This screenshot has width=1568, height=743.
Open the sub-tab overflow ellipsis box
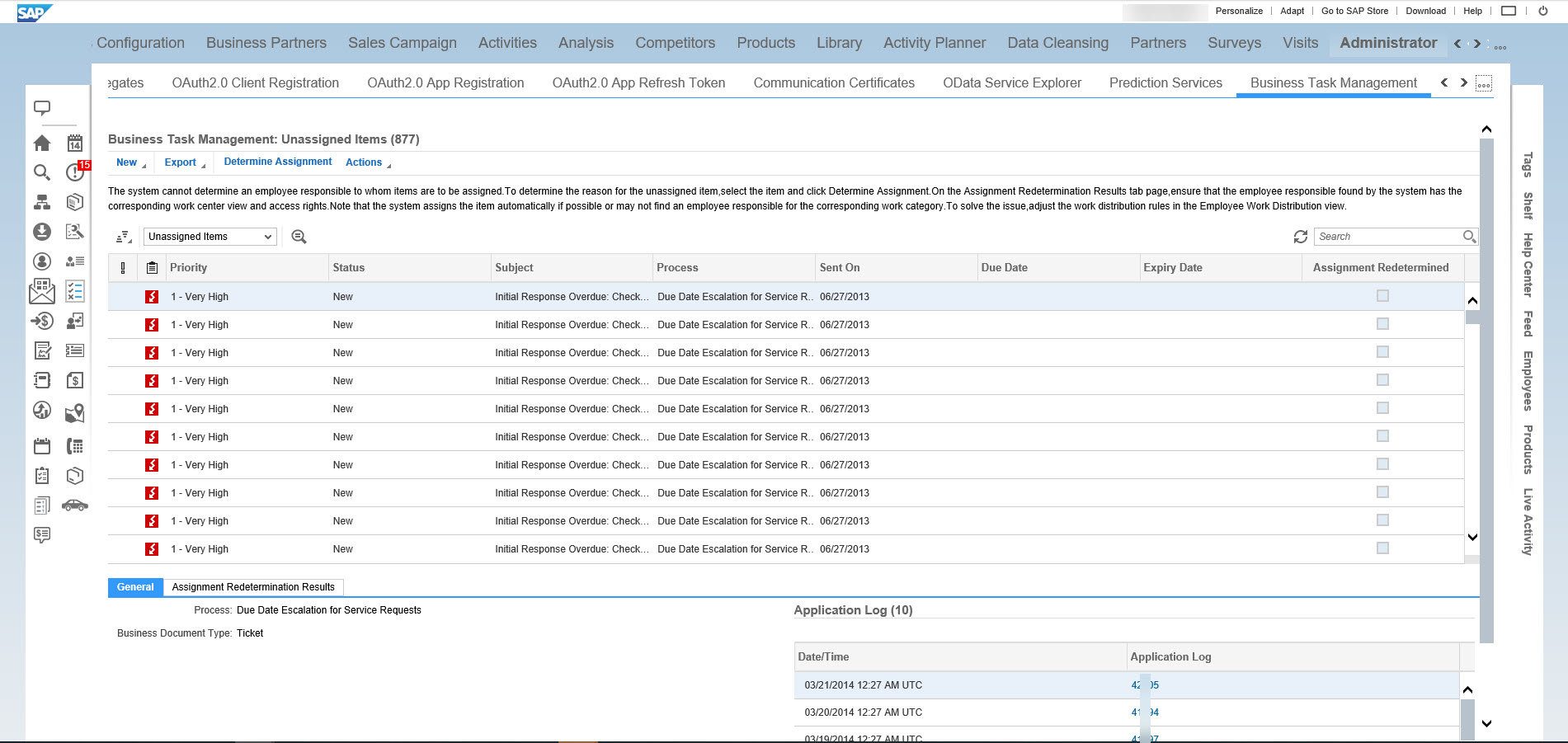click(1483, 83)
